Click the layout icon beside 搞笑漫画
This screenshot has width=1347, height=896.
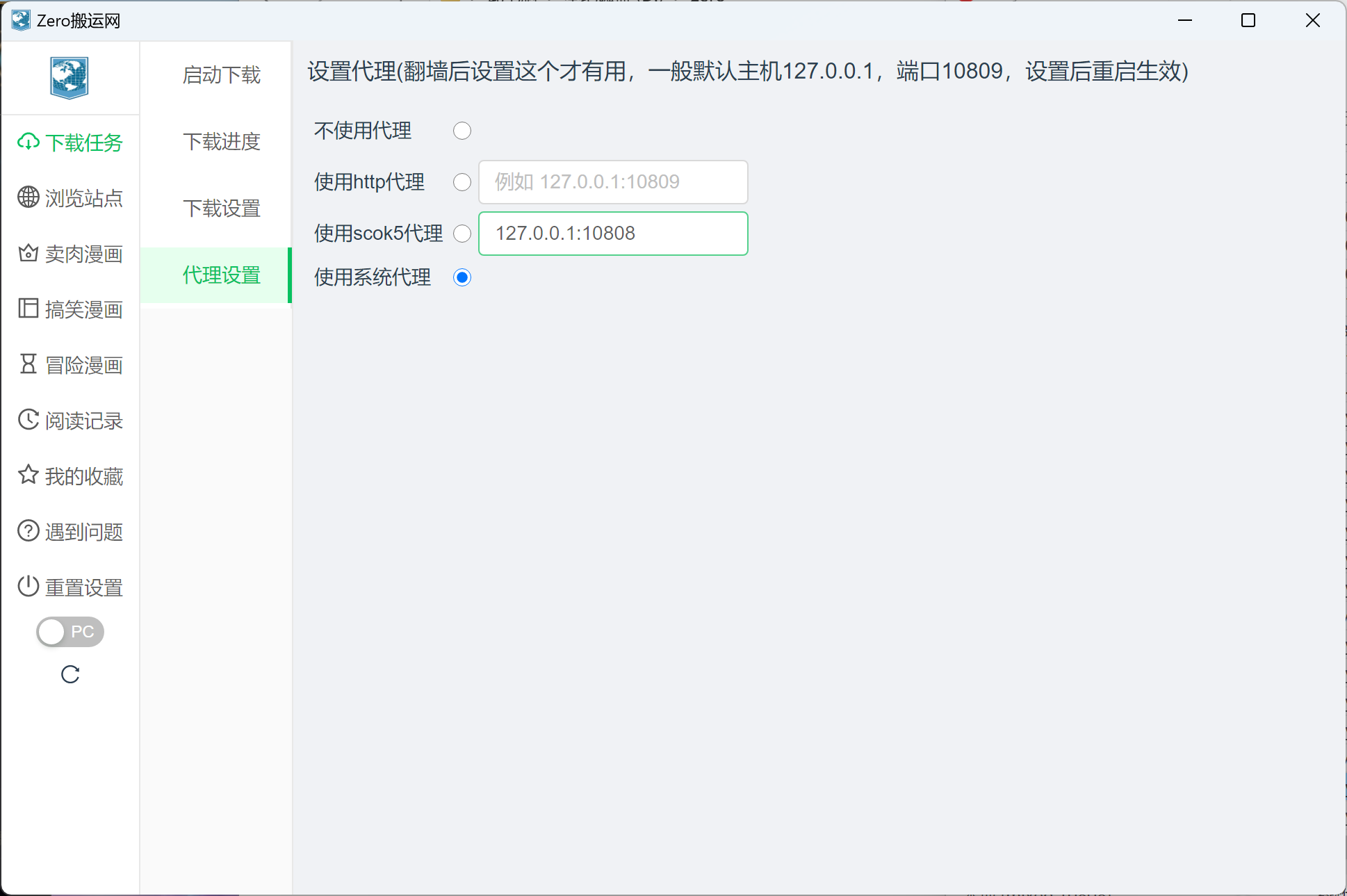pos(28,308)
